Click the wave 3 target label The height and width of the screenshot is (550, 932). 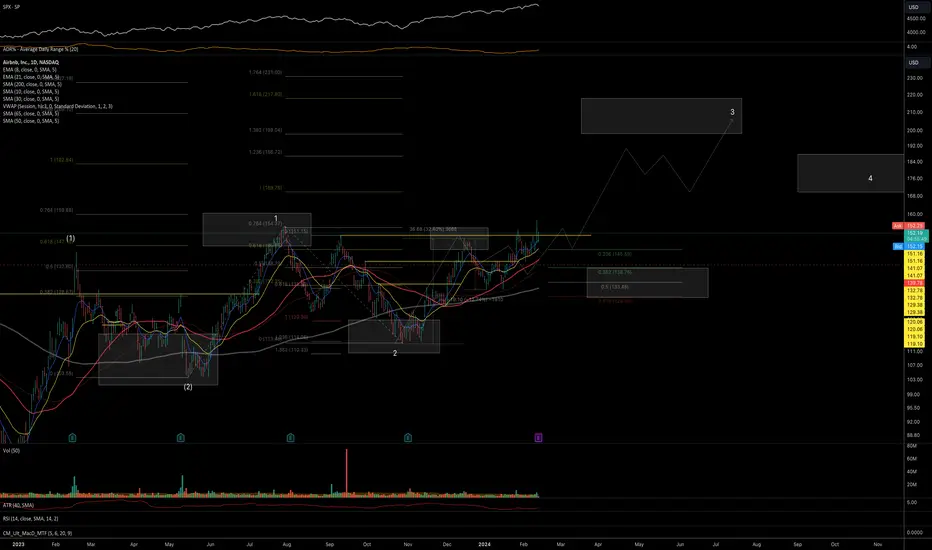732,112
